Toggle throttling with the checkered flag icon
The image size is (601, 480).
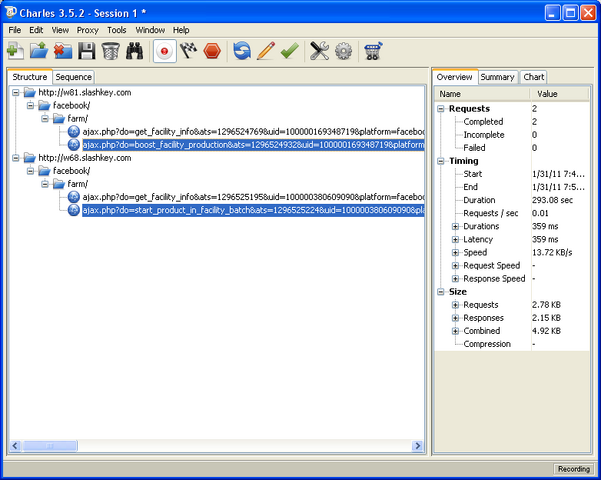[189, 51]
